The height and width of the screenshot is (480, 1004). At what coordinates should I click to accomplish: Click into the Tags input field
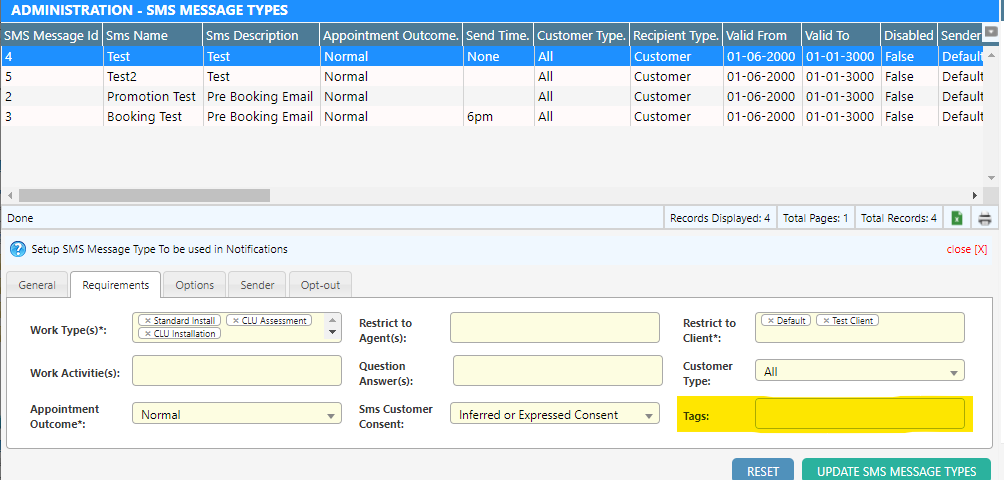click(859, 414)
